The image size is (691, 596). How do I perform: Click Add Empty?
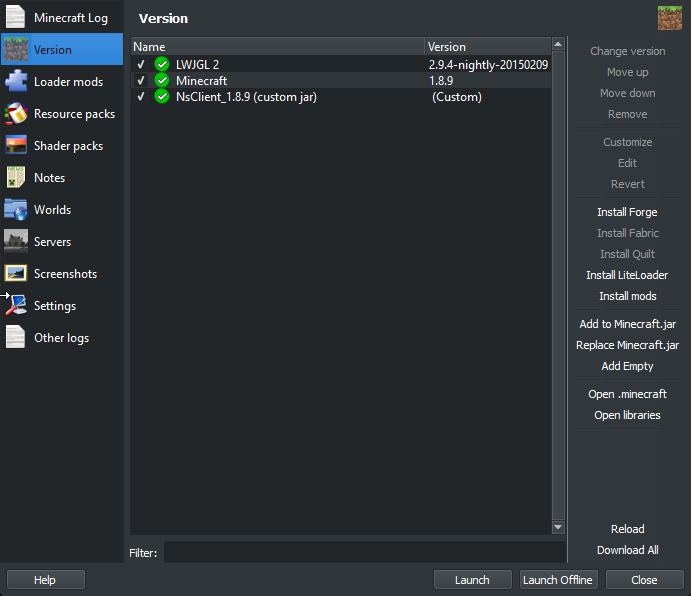coord(627,366)
